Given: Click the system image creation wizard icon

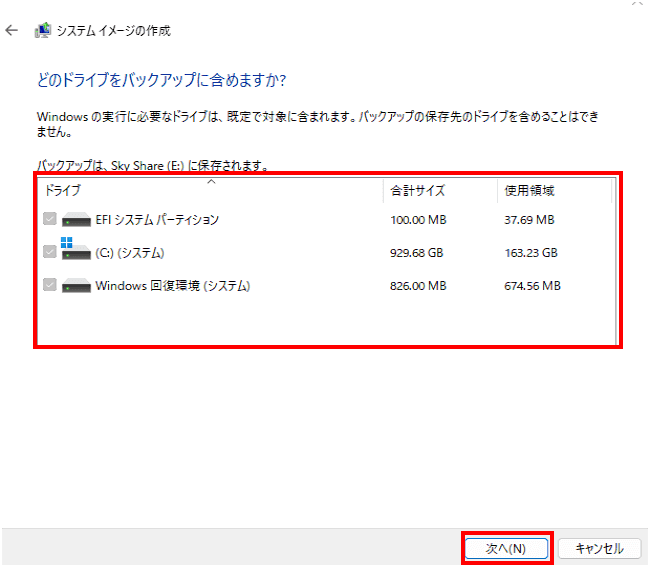Looking at the screenshot, I should pos(43,30).
